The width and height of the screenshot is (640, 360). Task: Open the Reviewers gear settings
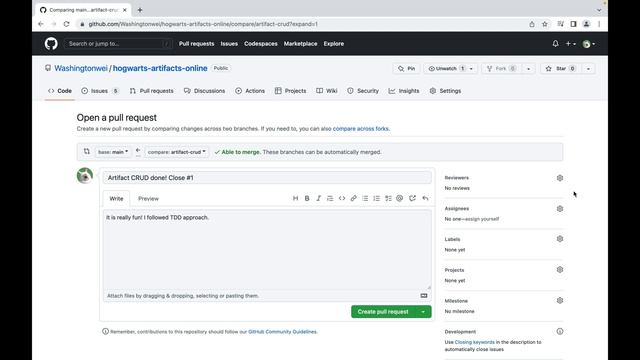pyautogui.click(x=560, y=178)
